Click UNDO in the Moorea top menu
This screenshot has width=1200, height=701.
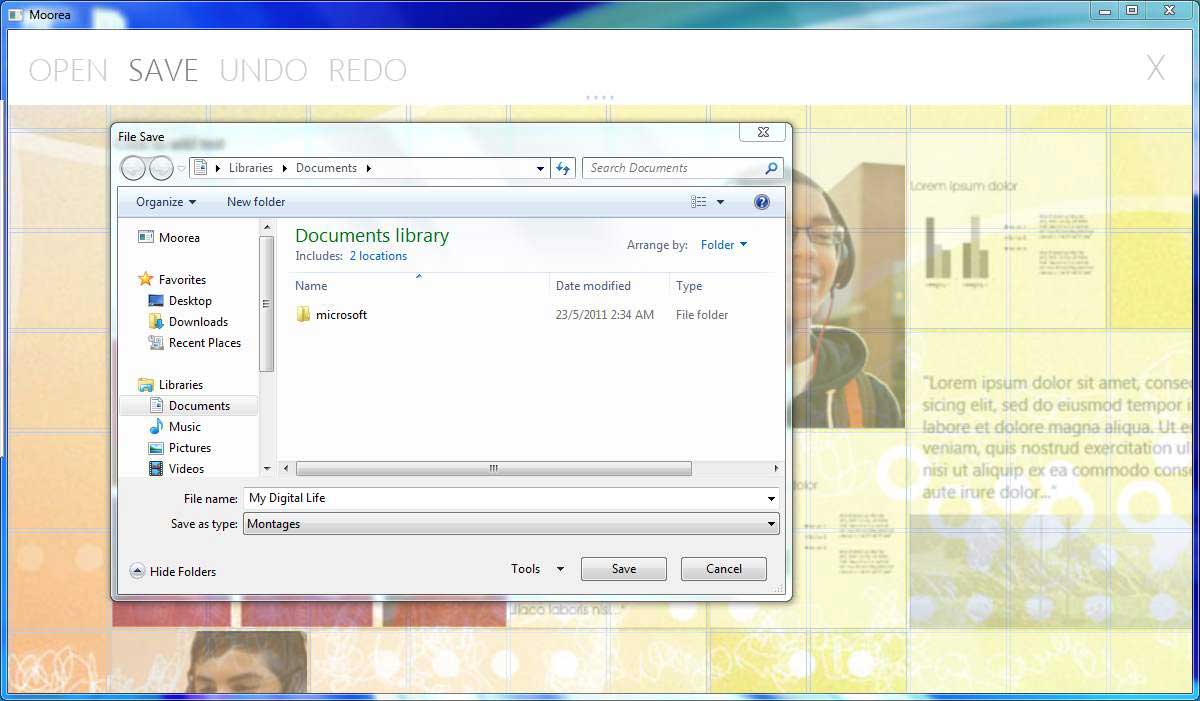tap(264, 70)
